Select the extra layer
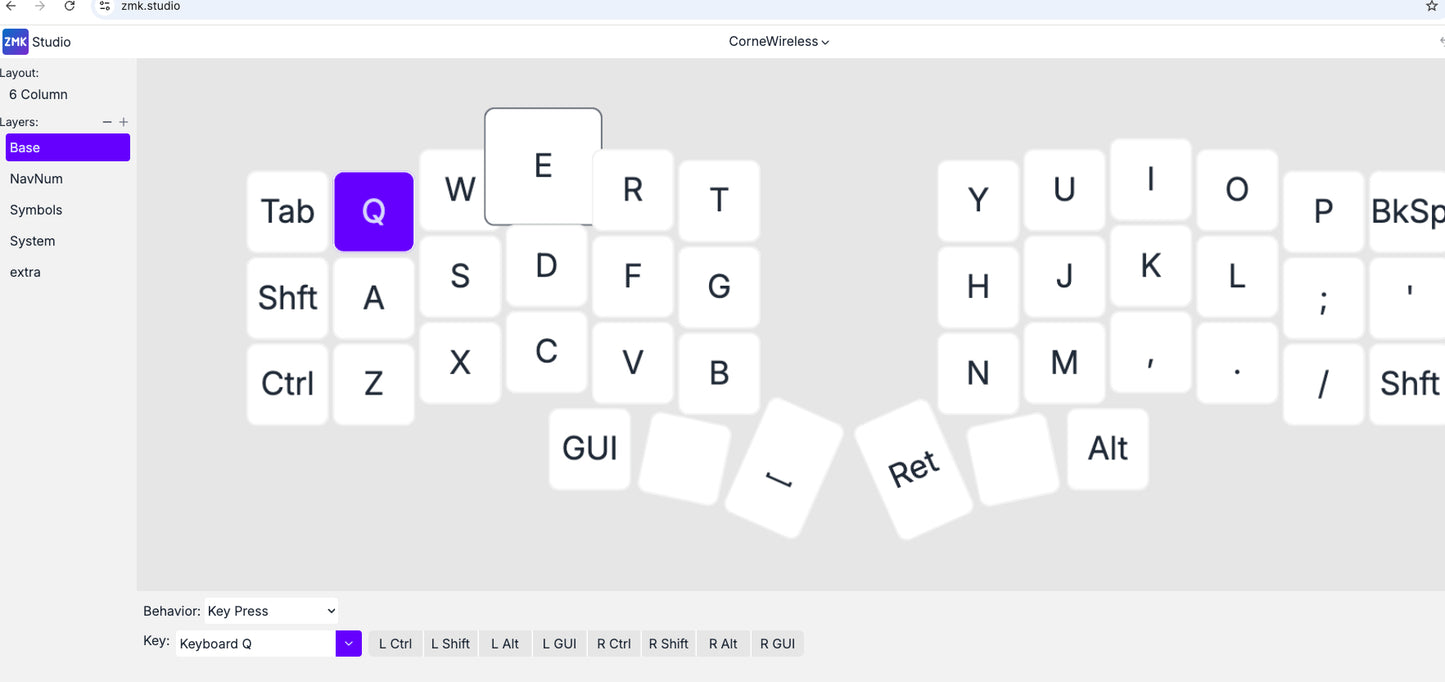Image resolution: width=1445 pixels, height=682 pixels. [25, 271]
